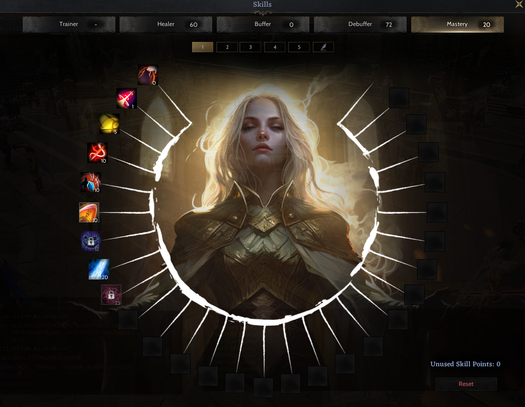Click the blue light beam skill icon

pyautogui.click(x=99, y=269)
